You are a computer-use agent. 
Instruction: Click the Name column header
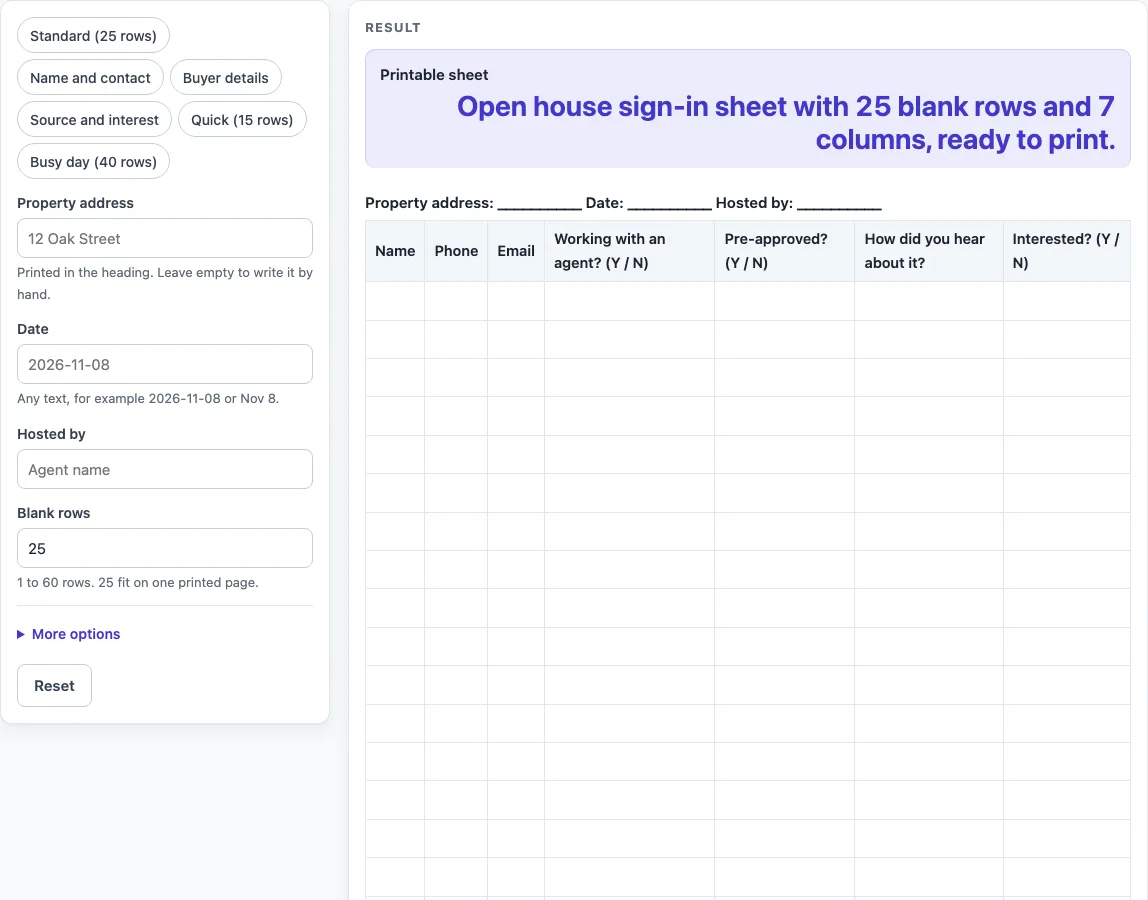click(395, 250)
